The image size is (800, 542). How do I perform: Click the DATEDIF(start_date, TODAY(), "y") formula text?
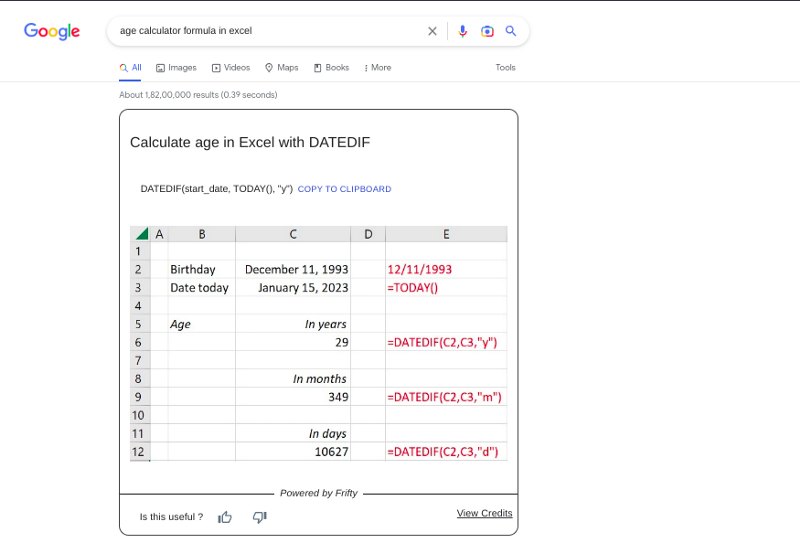(217, 189)
